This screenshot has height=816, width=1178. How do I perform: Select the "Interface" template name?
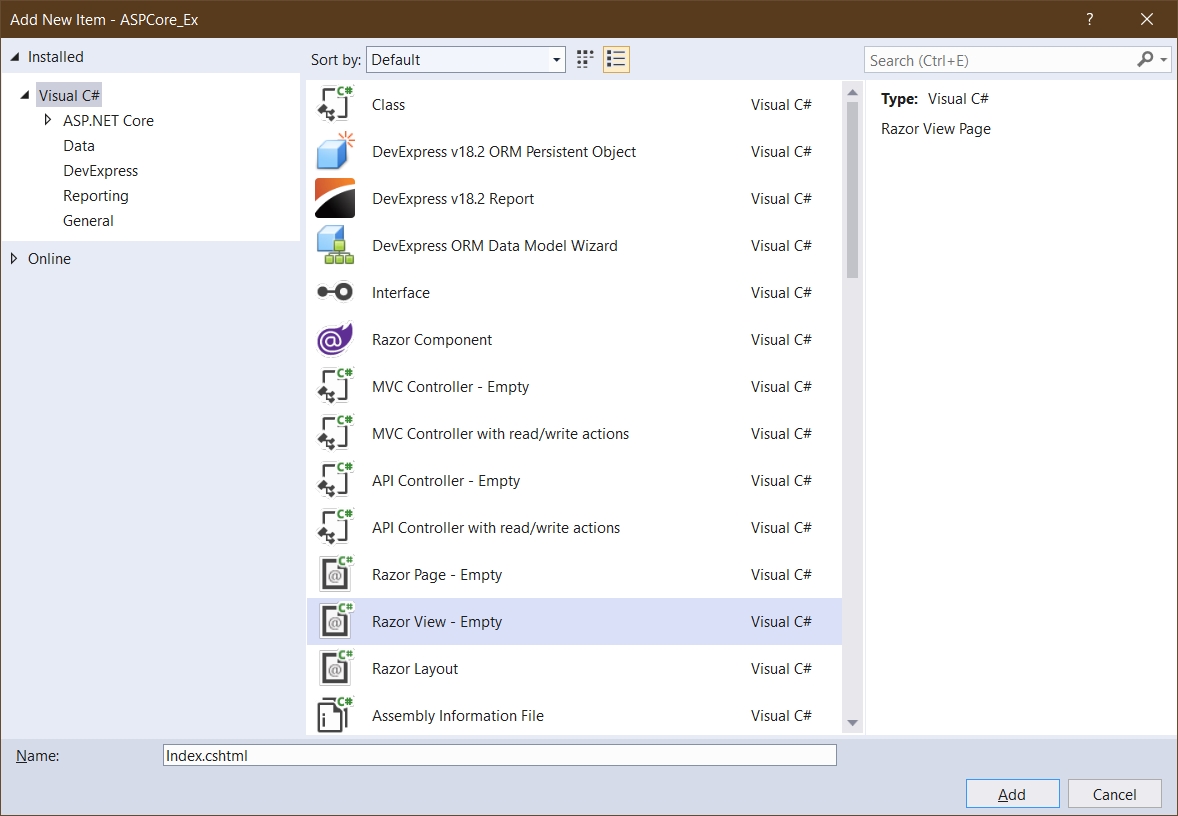click(400, 292)
